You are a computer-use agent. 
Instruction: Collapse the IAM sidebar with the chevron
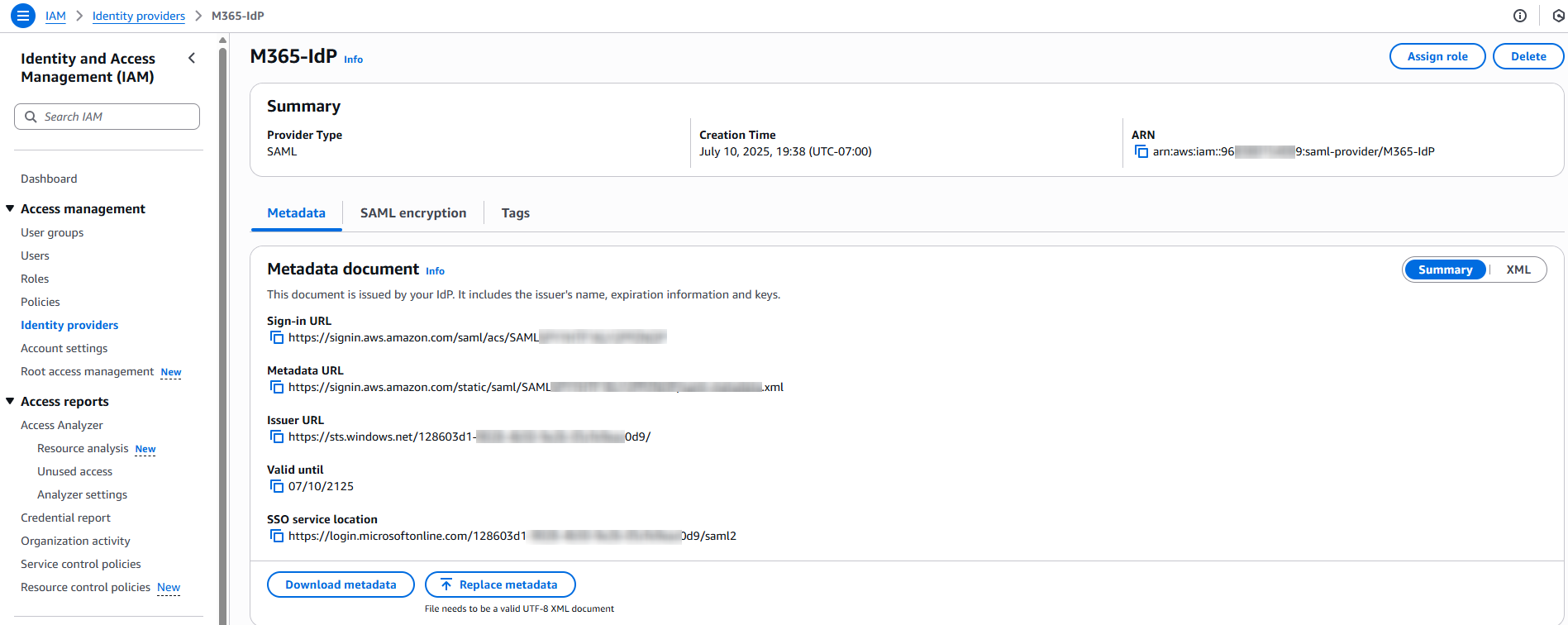coord(192,58)
